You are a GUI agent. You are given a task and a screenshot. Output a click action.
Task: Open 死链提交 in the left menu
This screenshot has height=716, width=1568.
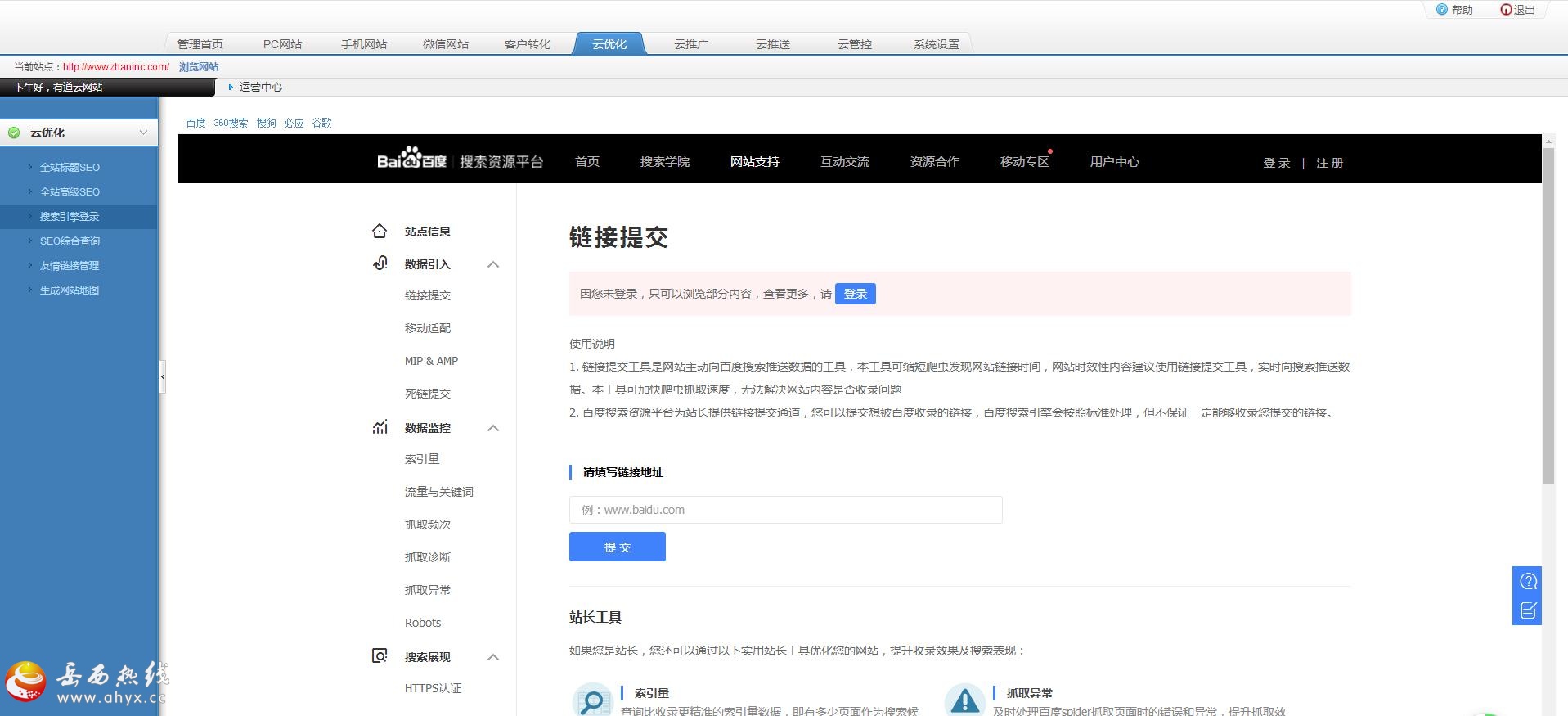coord(428,394)
